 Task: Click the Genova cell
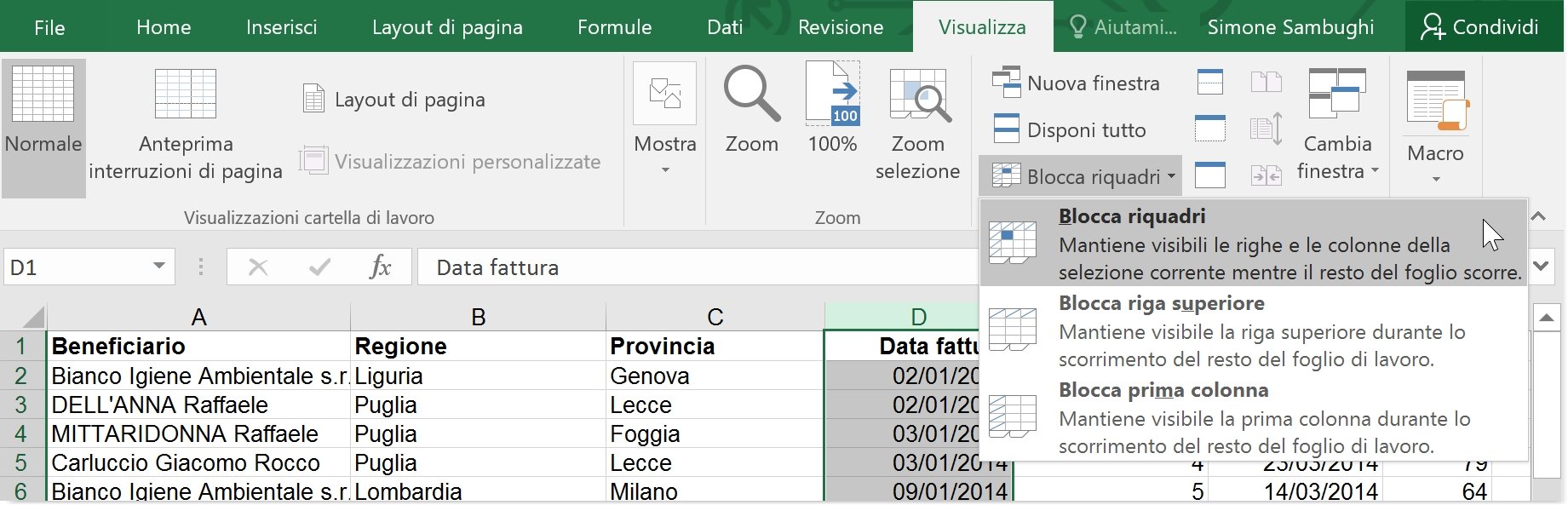coord(715,376)
